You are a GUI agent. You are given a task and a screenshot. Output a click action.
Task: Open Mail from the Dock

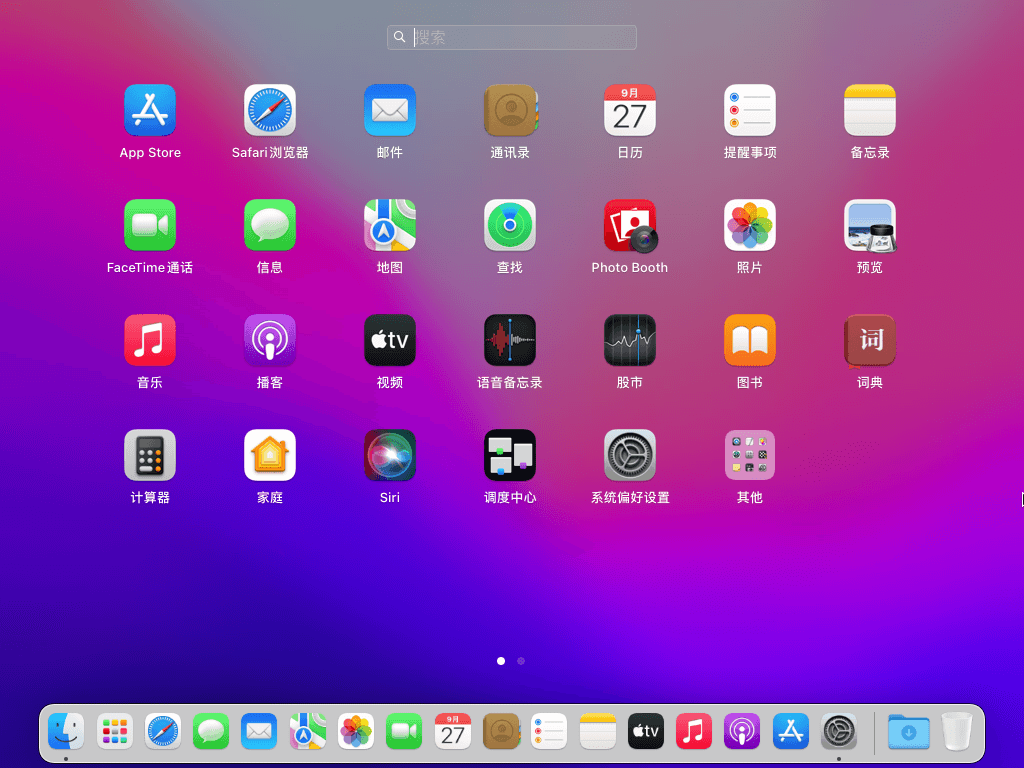point(259,731)
